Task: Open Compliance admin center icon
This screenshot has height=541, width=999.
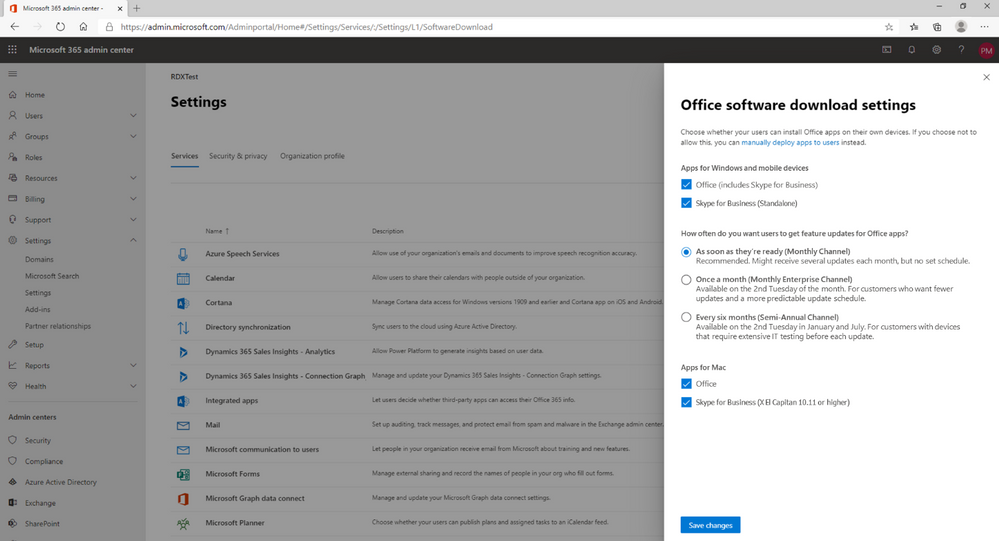Action: (13, 461)
